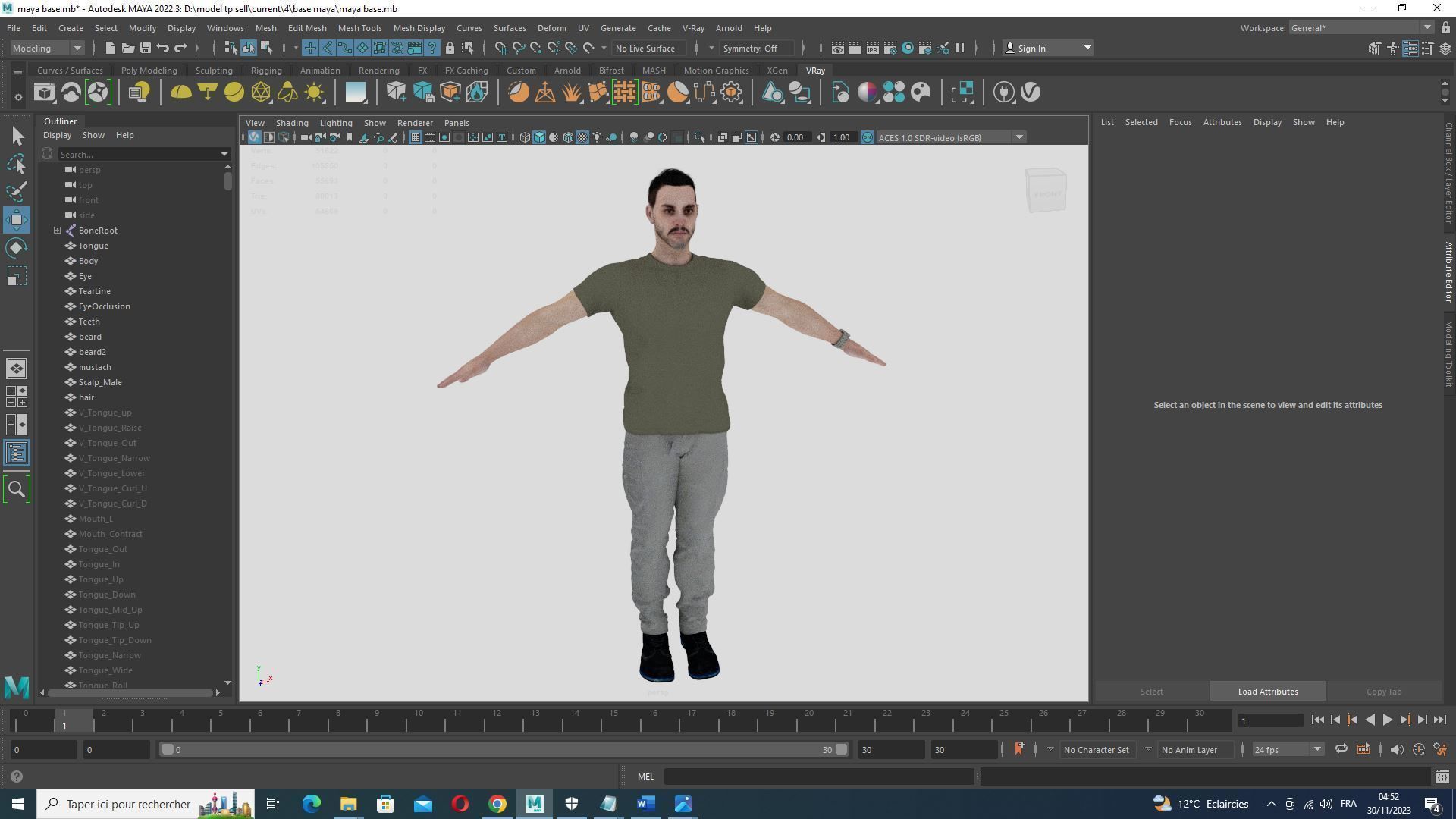The height and width of the screenshot is (819, 1456).
Task: Toggle Single Perspective layout icon
Action: 17,369
